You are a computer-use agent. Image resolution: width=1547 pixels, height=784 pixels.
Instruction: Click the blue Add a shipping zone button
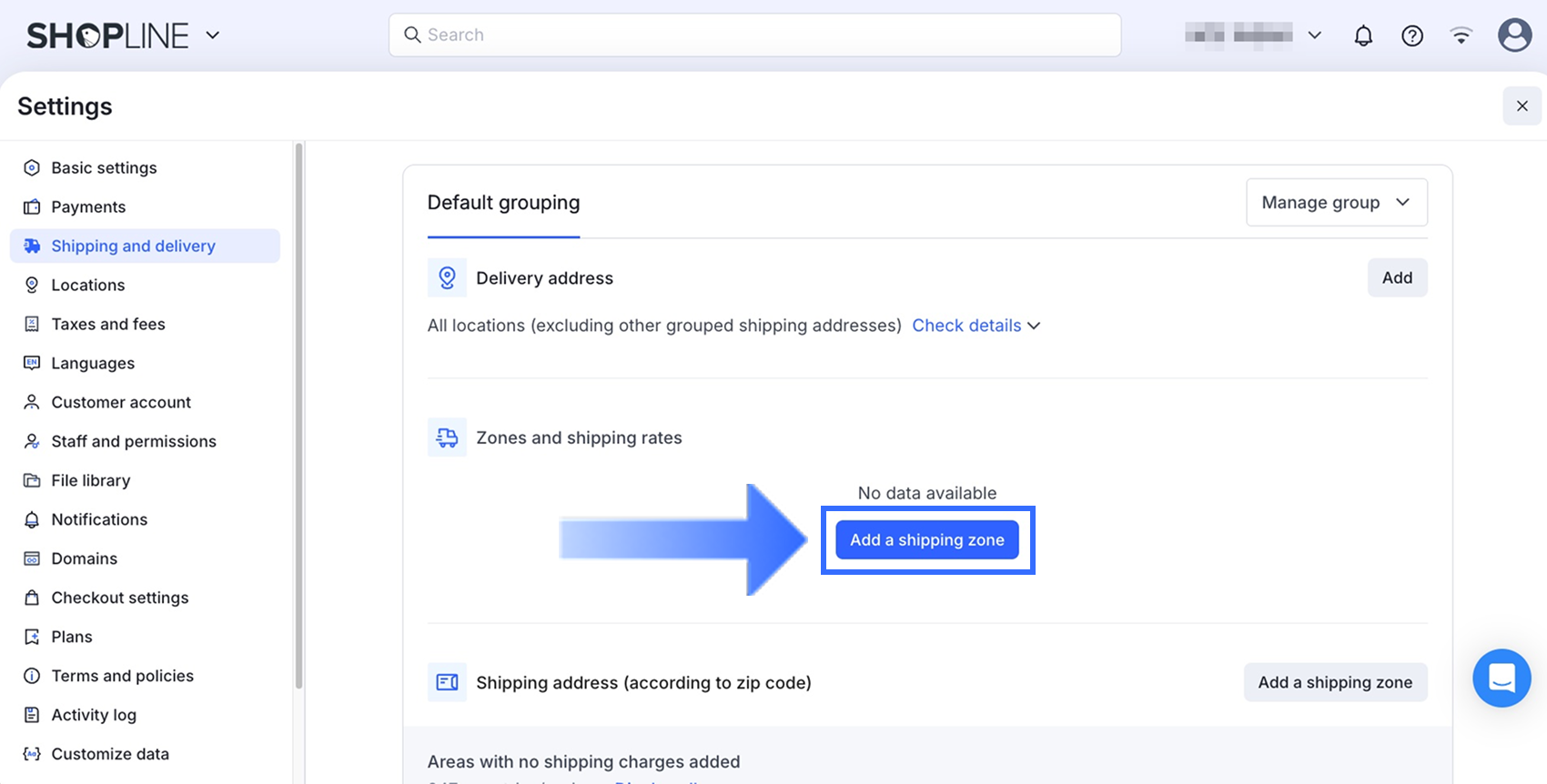tap(927, 540)
